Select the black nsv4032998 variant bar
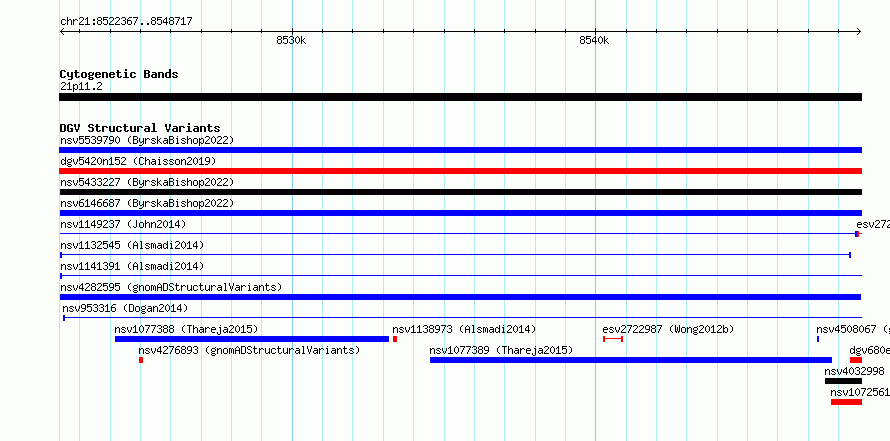The height and width of the screenshot is (441, 890). (843, 381)
